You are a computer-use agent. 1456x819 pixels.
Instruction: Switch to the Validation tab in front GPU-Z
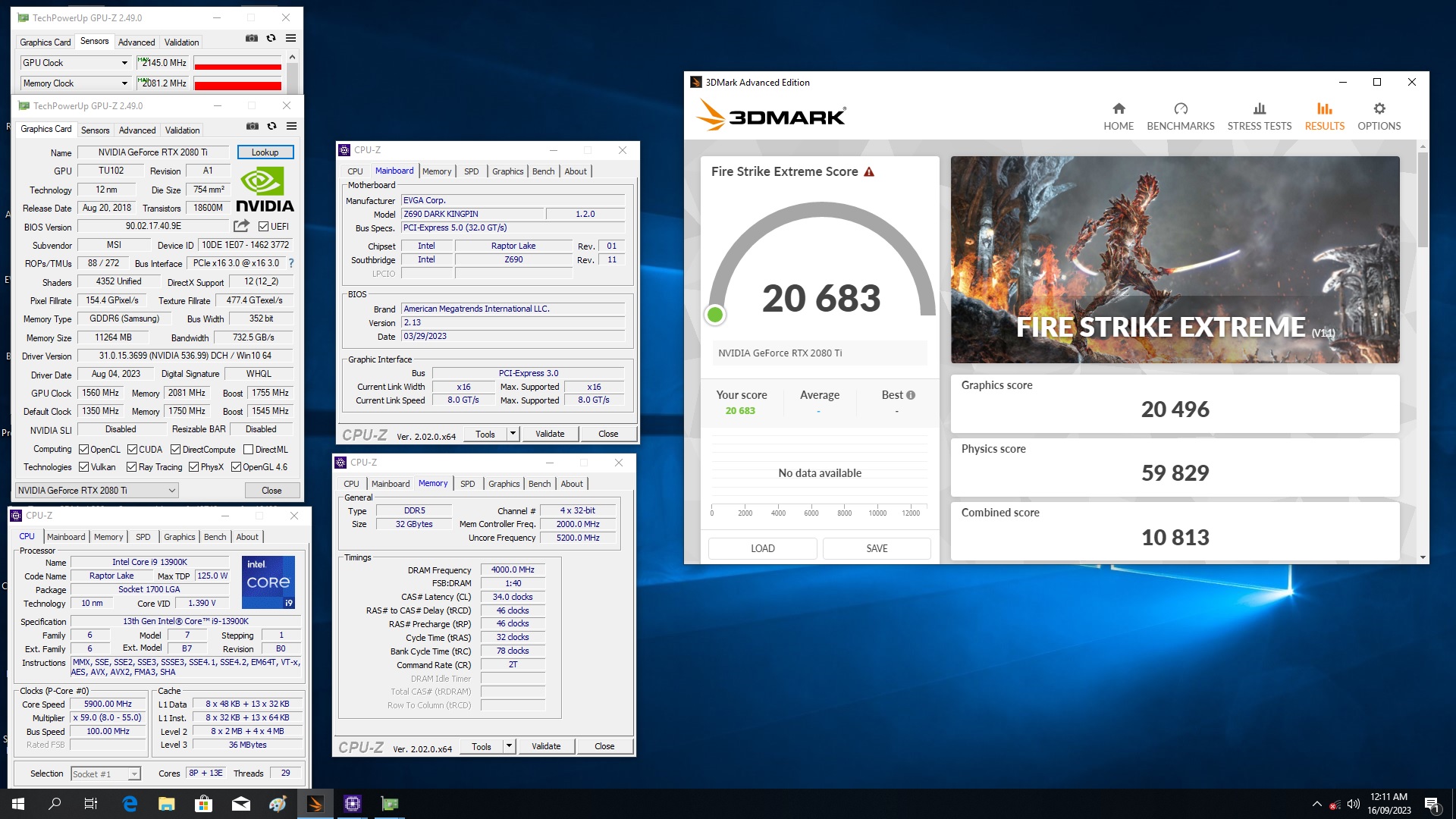pyautogui.click(x=183, y=130)
